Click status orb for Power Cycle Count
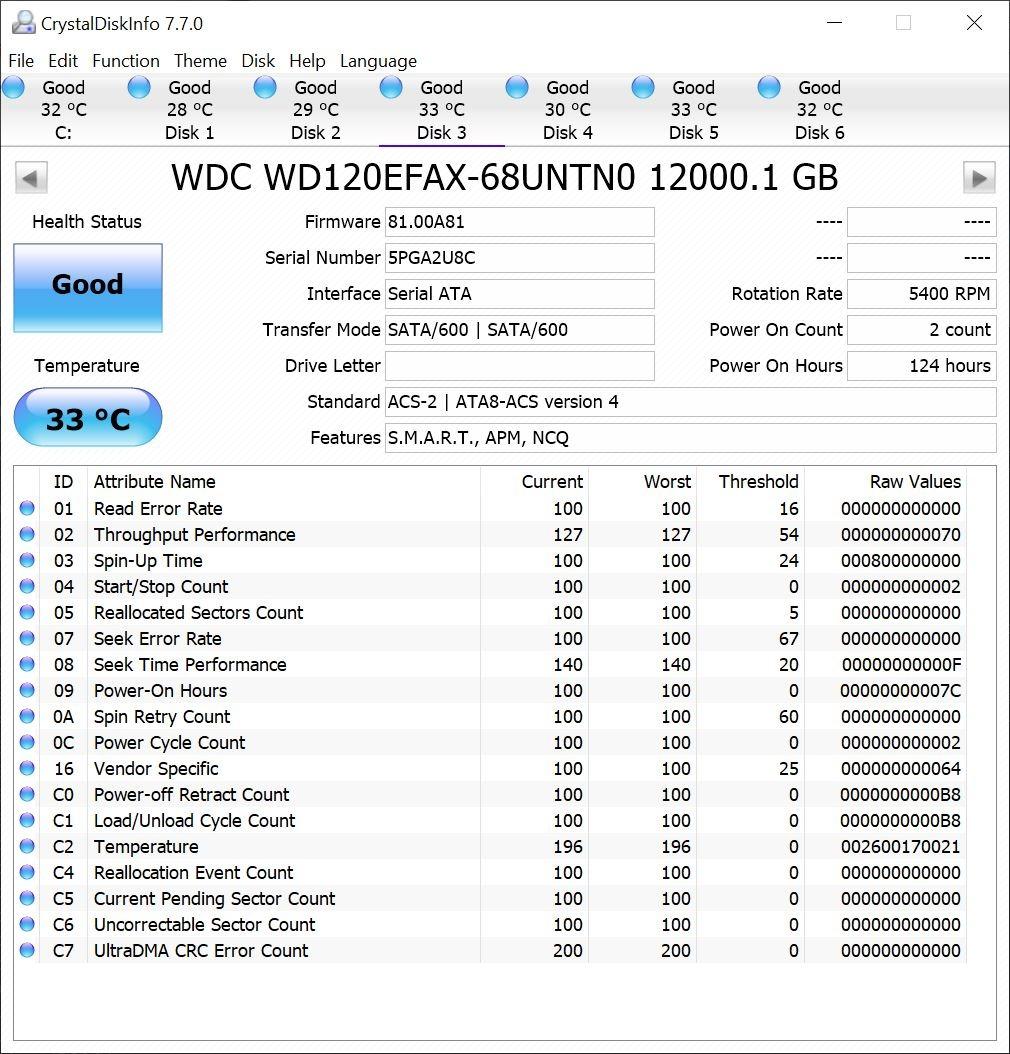This screenshot has height=1054, width=1010. [x=27, y=742]
